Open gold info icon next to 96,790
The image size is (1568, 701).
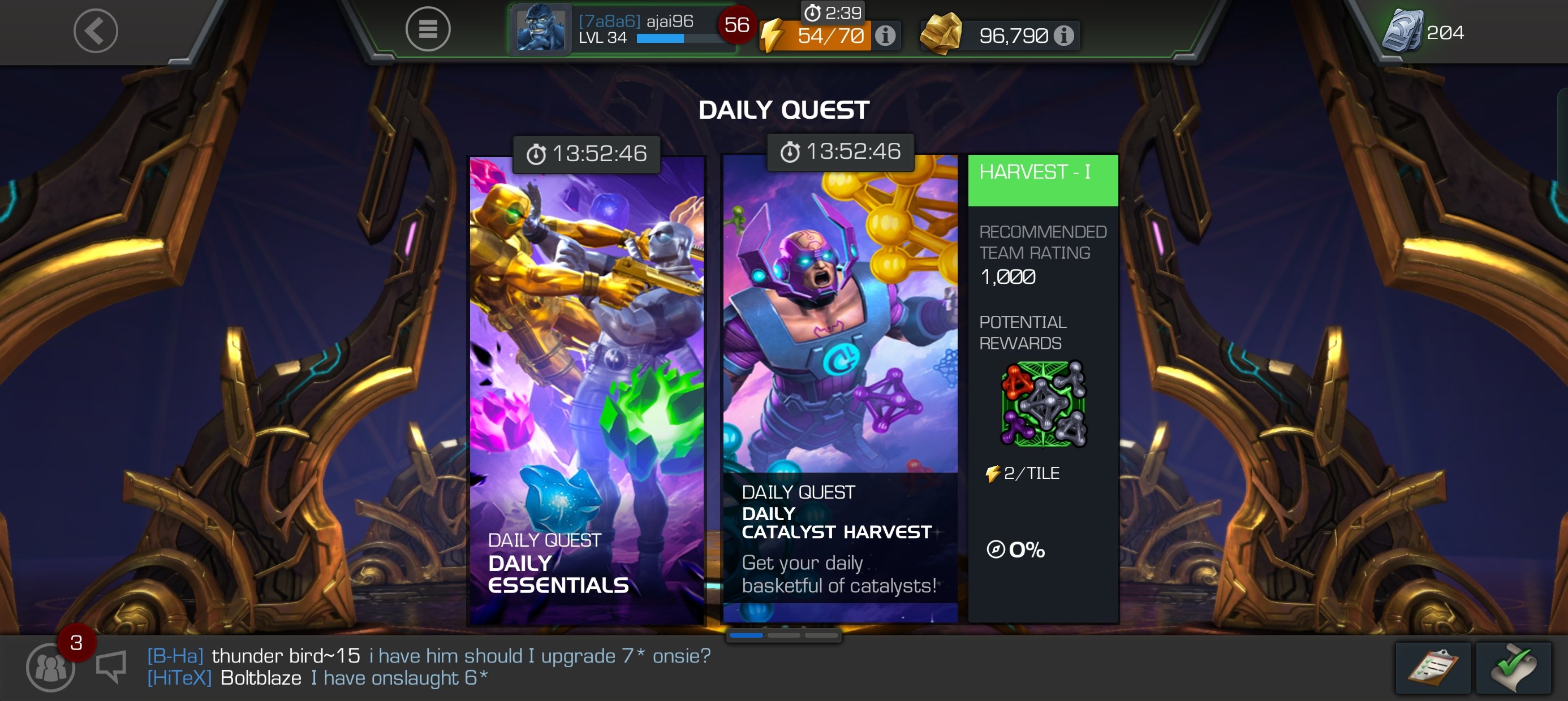[1063, 36]
